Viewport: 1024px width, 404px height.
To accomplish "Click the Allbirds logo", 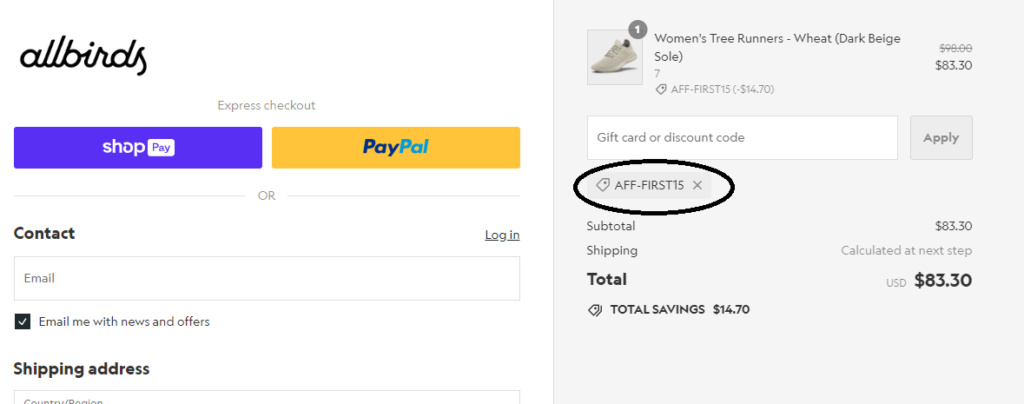I will coord(83,56).
